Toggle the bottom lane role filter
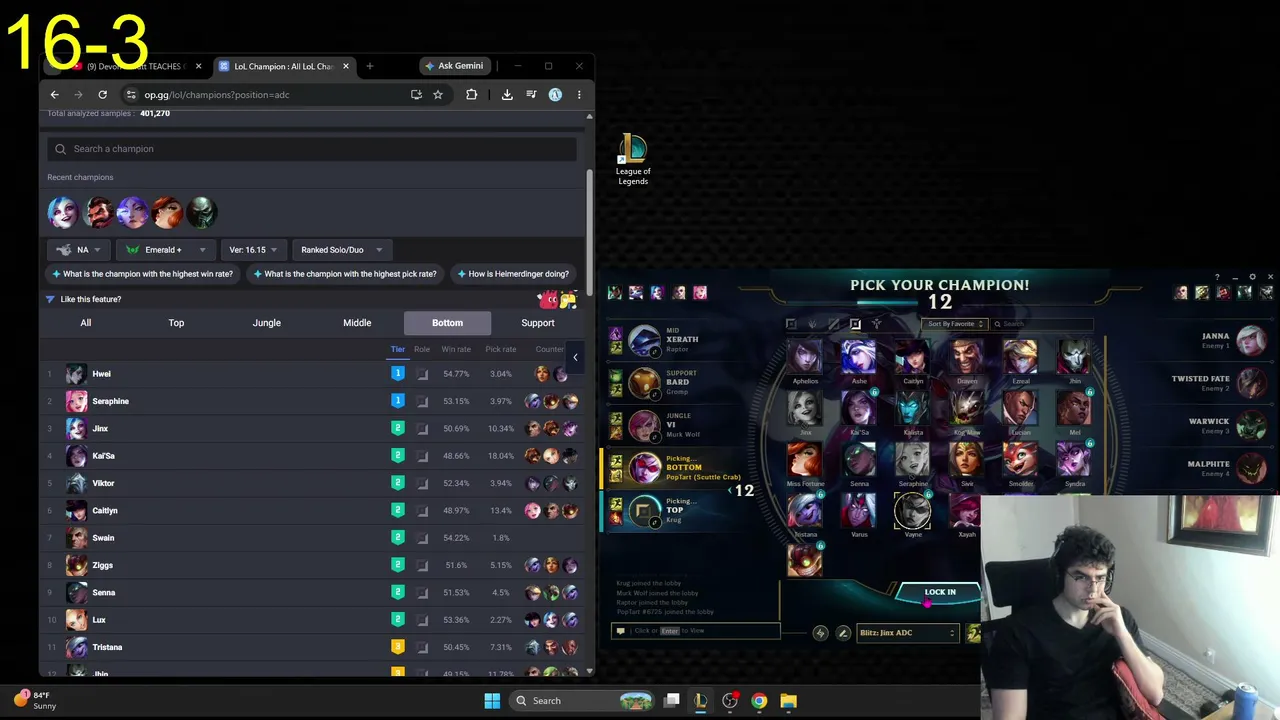 click(855, 324)
